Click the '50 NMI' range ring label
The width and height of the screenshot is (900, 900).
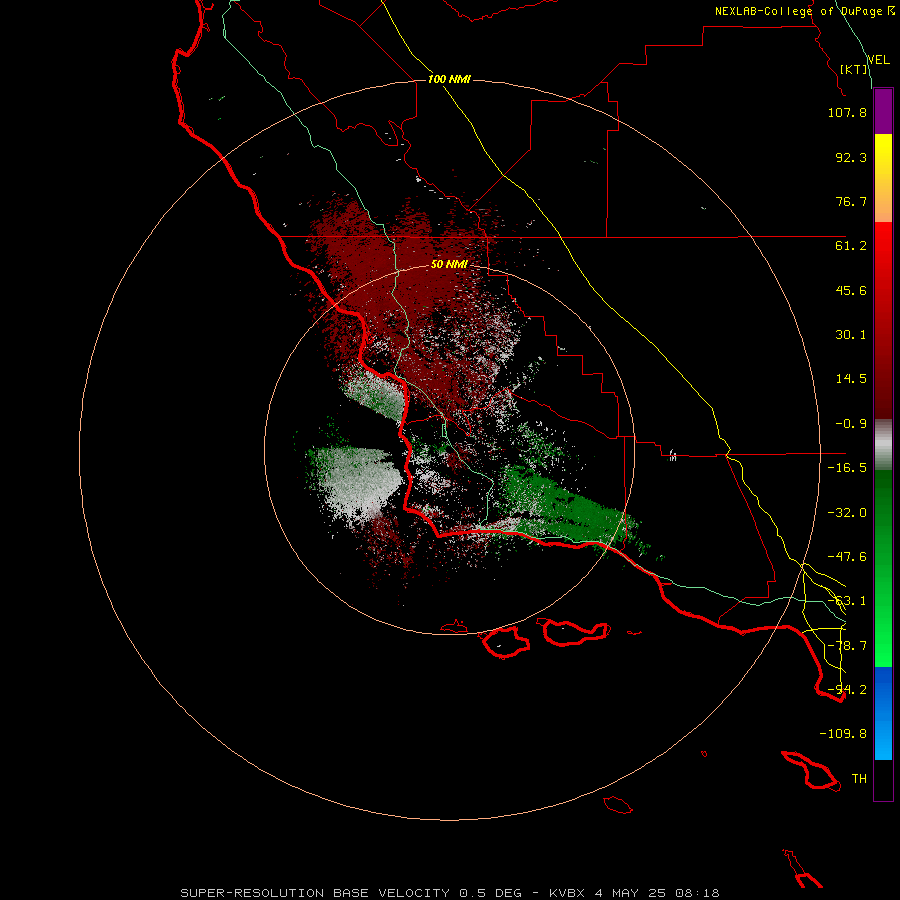point(449,264)
